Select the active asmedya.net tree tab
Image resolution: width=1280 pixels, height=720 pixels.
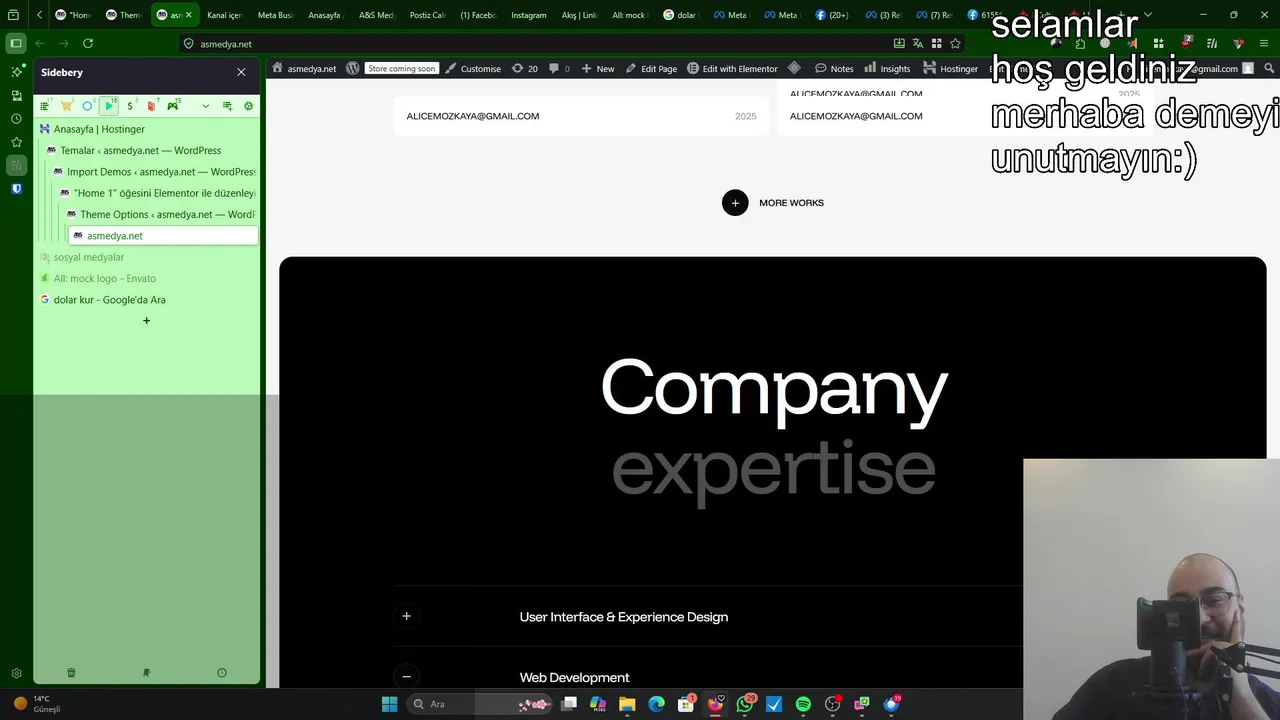163,236
